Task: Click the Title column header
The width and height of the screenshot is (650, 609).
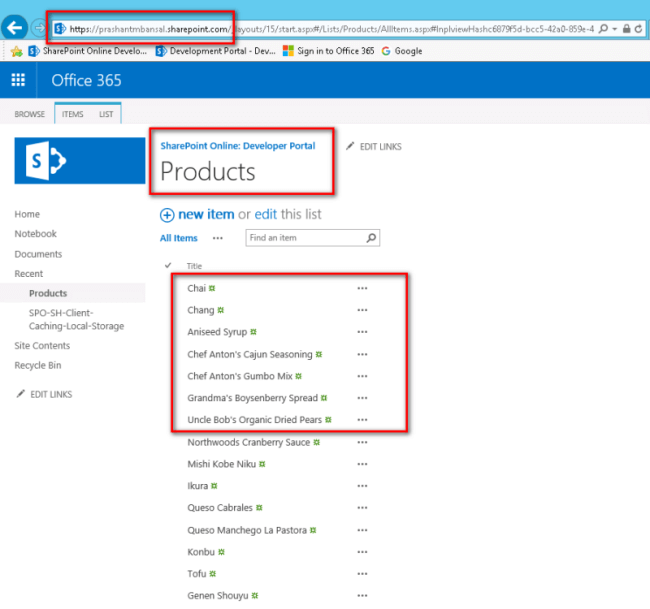Action: point(194,266)
